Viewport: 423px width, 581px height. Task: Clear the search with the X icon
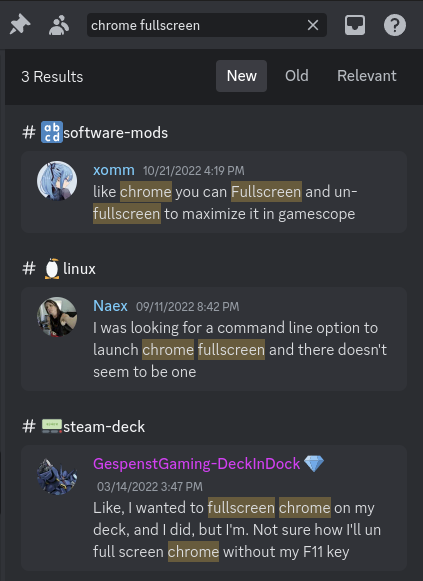(x=313, y=25)
